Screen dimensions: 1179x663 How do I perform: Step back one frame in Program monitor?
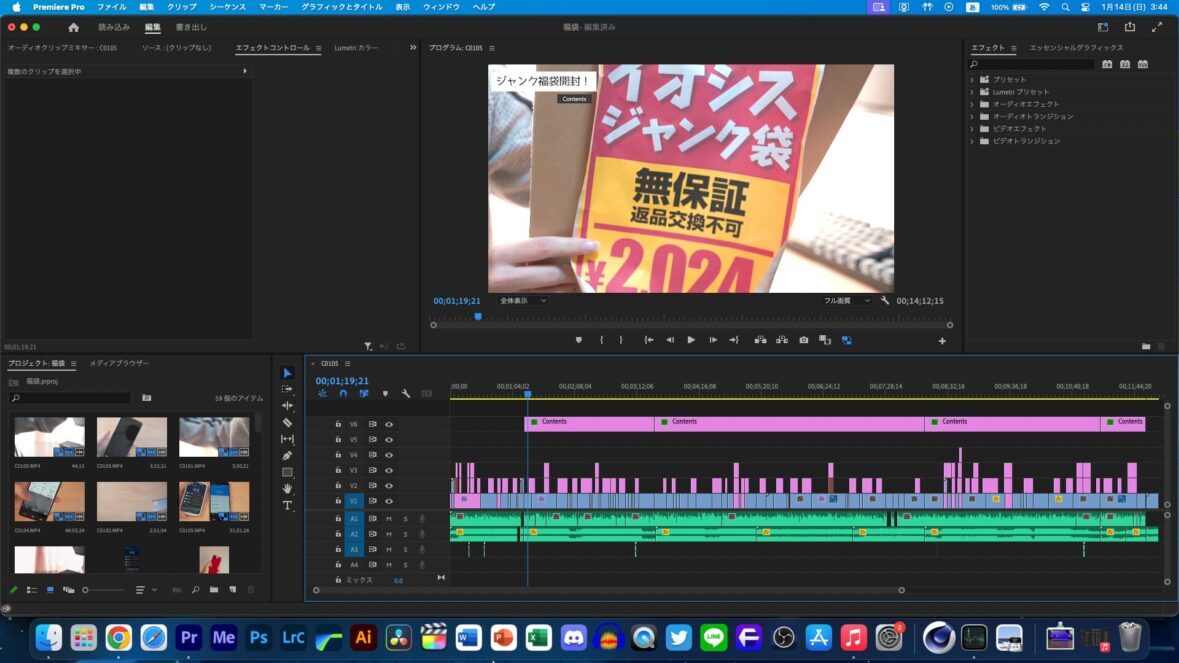click(670, 341)
